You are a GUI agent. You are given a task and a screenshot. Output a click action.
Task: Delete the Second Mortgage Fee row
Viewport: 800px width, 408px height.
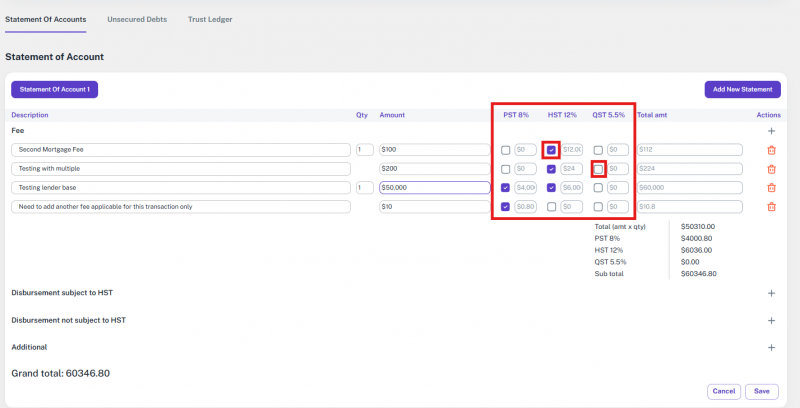click(771, 150)
